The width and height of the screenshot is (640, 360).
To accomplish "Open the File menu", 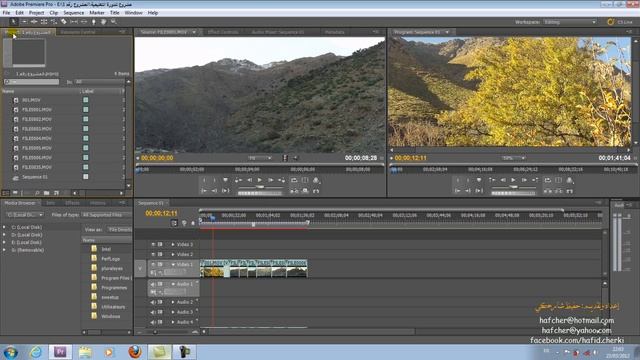I will pos(6,13).
